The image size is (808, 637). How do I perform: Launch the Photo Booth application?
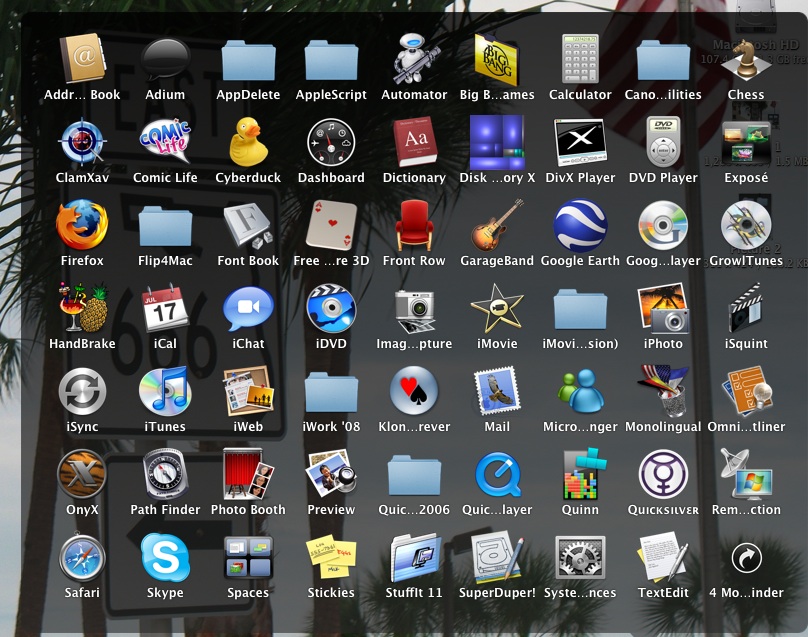tap(248, 474)
